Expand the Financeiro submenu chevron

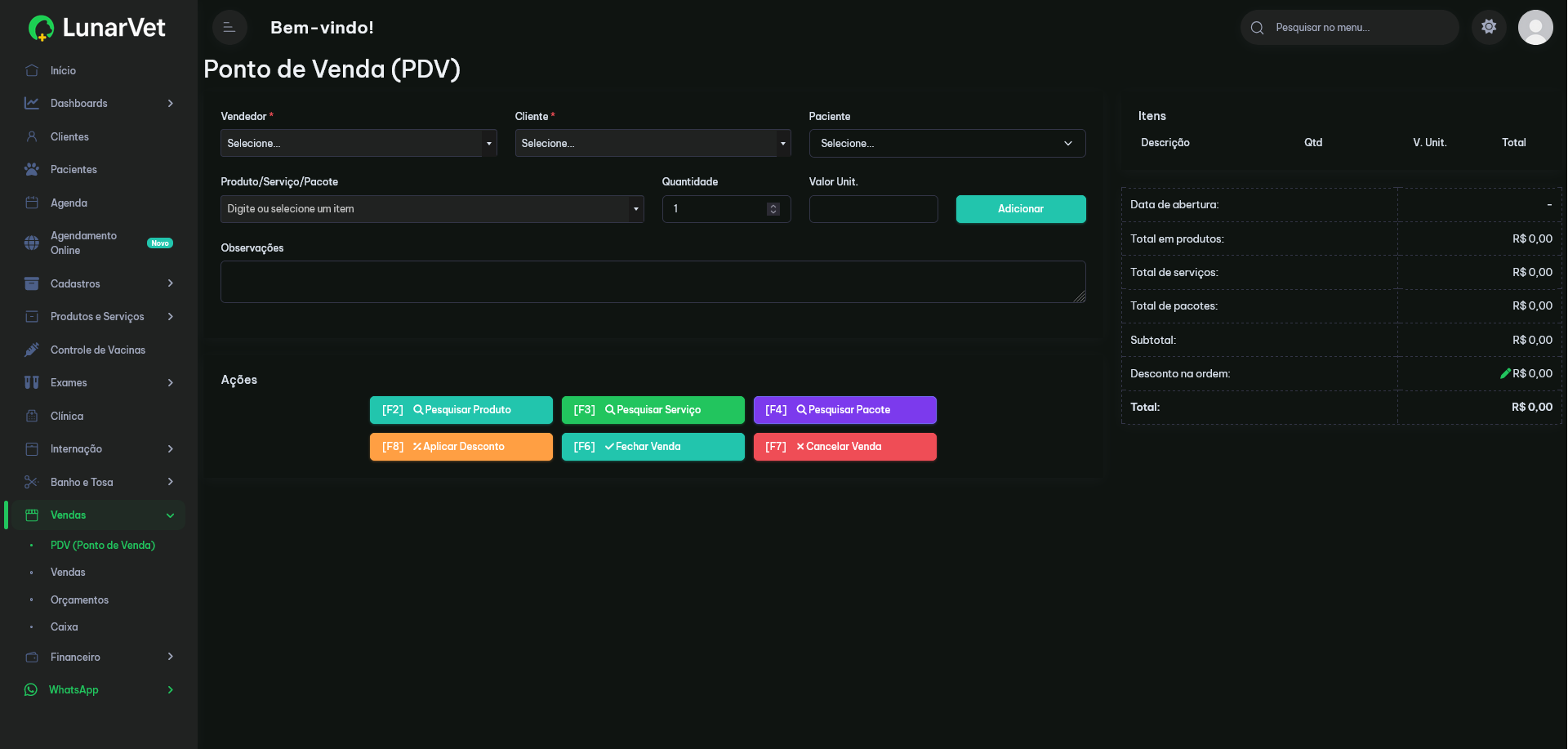[x=170, y=657]
